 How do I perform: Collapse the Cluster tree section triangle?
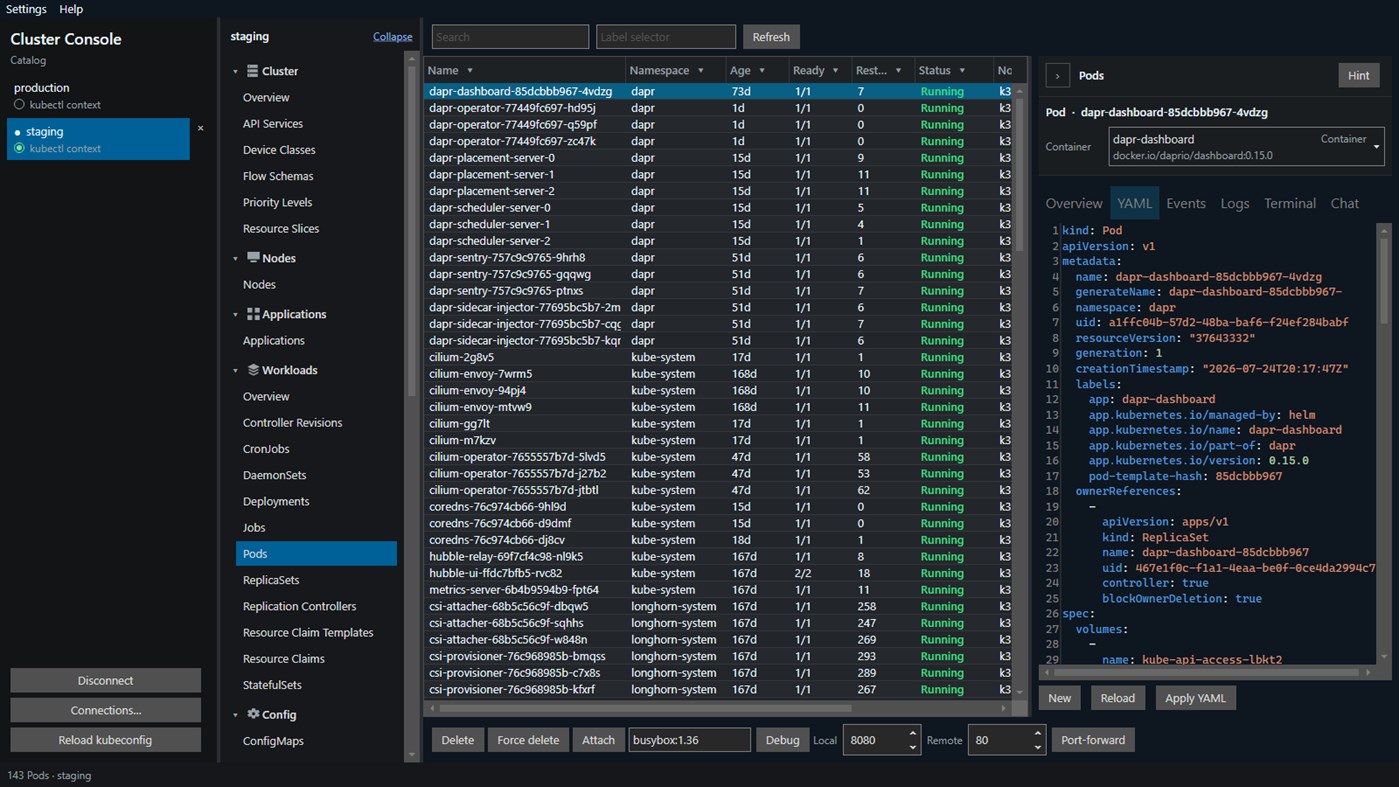point(236,72)
